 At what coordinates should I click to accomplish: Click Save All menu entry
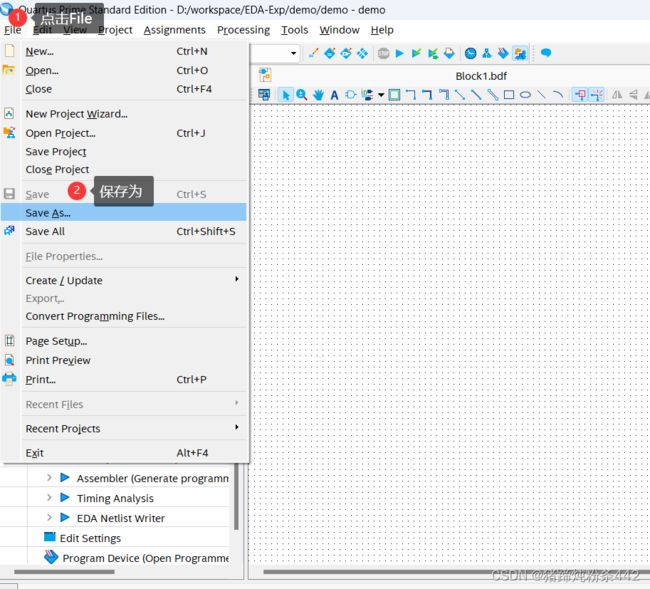tap(124, 231)
